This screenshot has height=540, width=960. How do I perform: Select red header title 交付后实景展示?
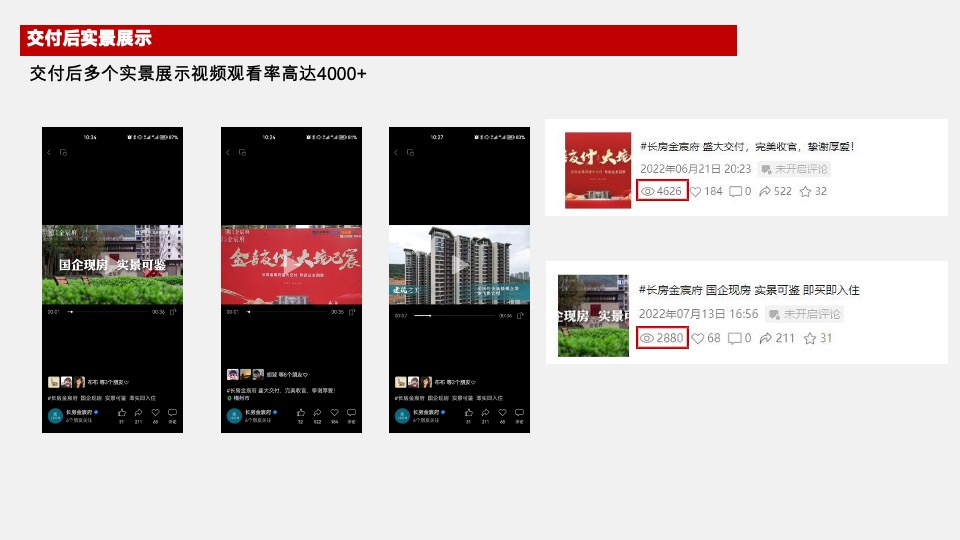[89, 39]
